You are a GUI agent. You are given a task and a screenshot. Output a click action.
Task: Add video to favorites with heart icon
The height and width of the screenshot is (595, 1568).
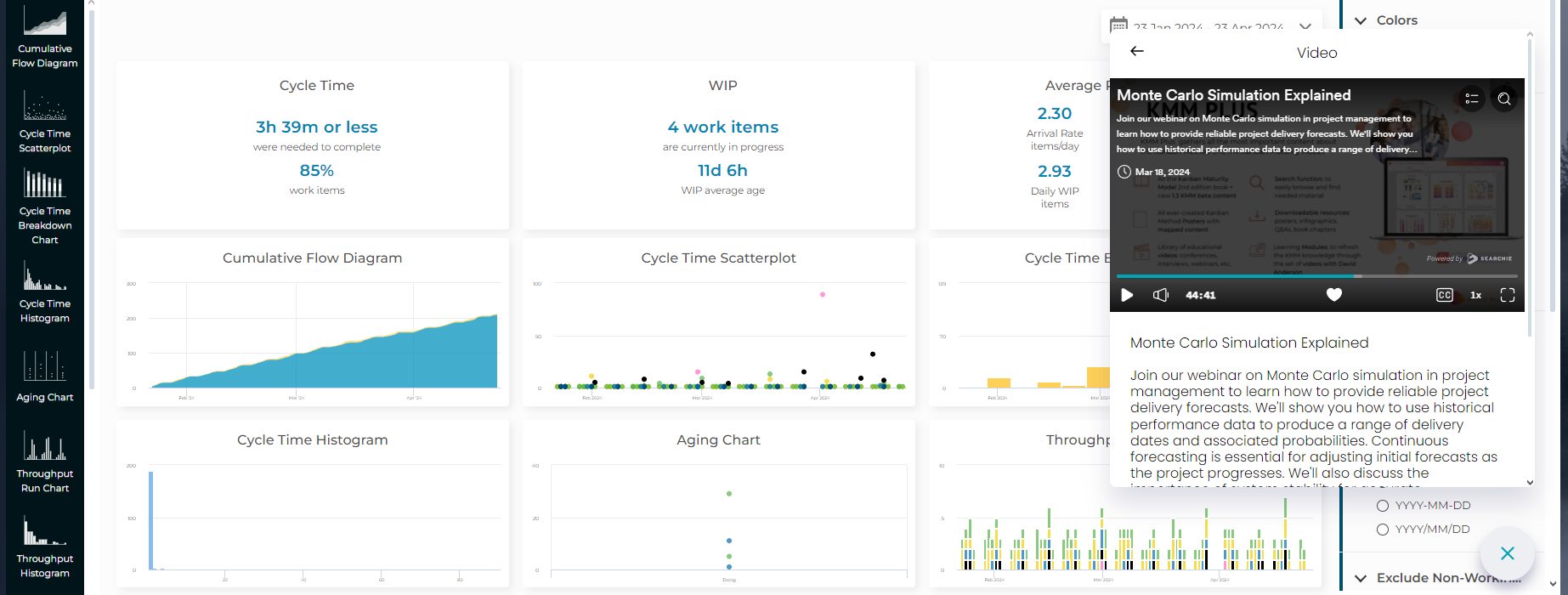tap(1333, 295)
